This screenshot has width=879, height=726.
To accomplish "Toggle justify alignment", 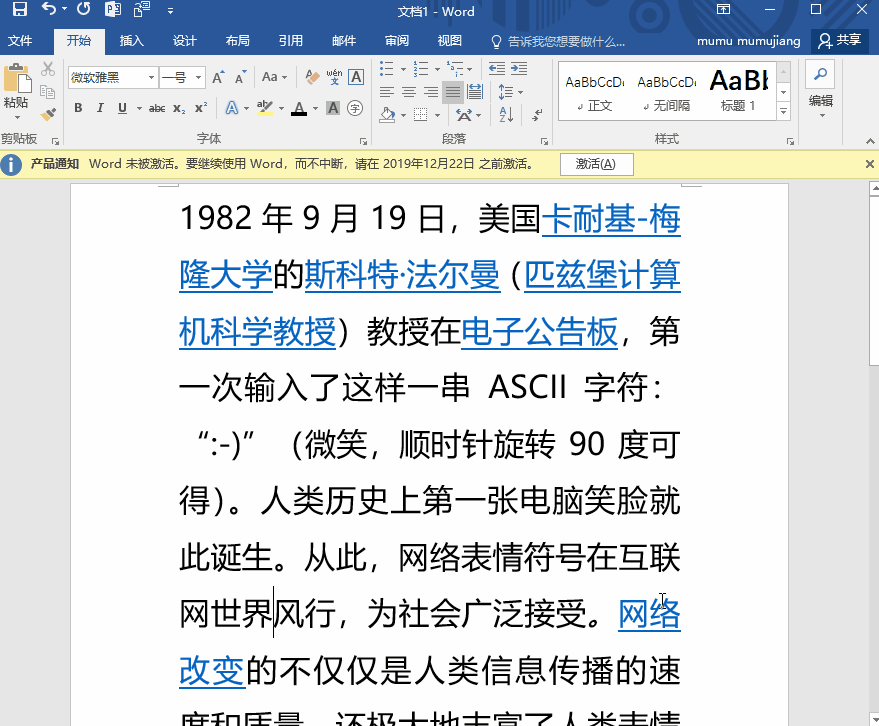I will tap(453, 92).
